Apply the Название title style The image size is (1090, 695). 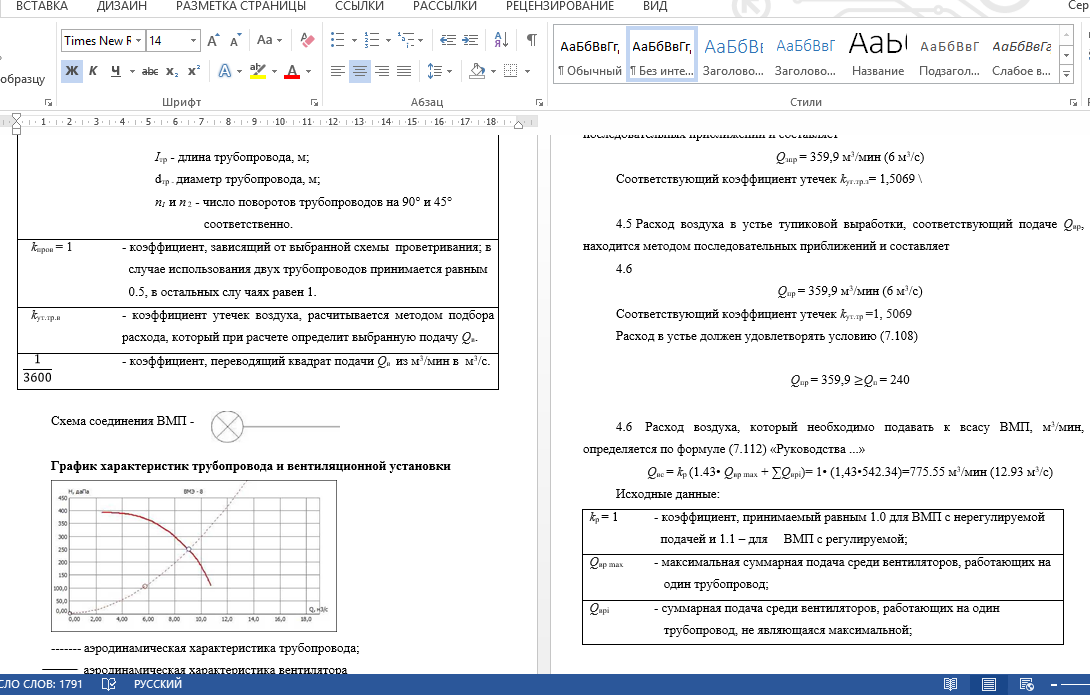pyautogui.click(x=878, y=56)
